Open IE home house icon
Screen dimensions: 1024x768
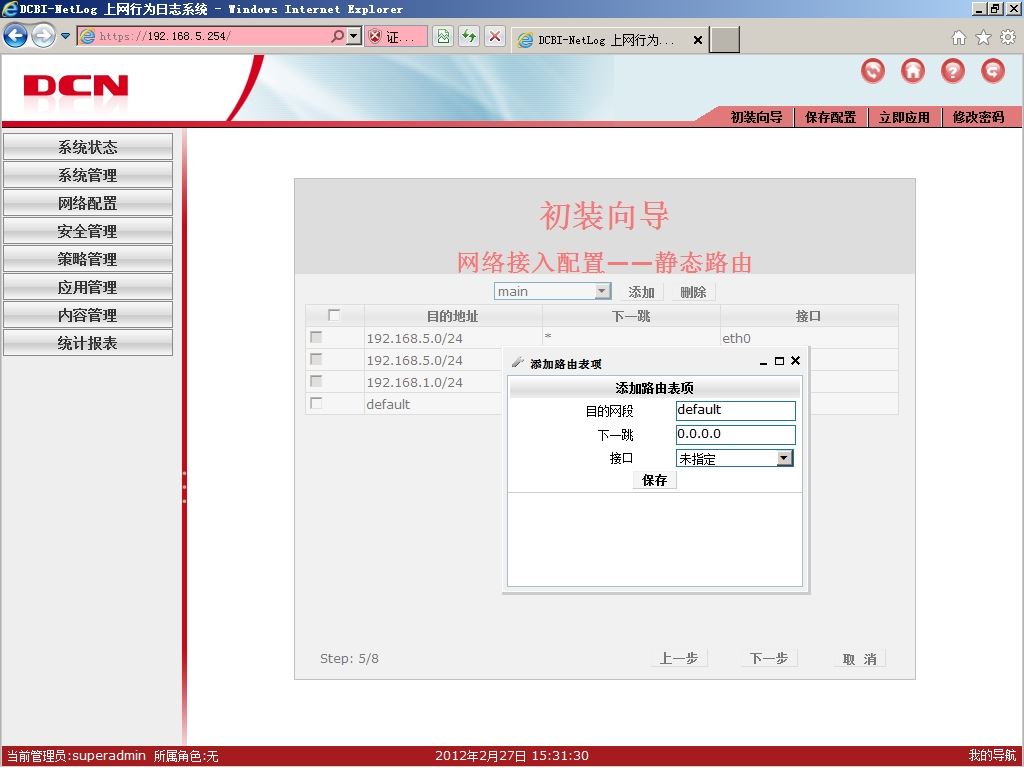click(958, 38)
